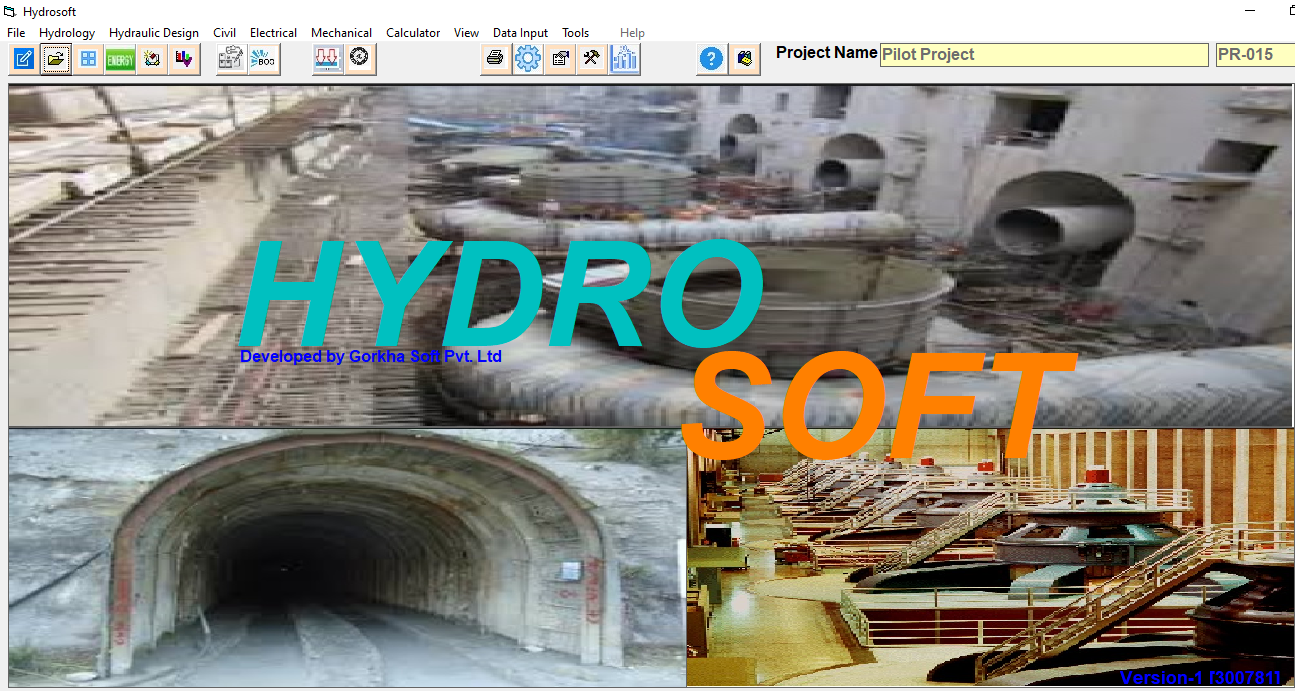Open the Hydraulic Design menu
The width and height of the screenshot is (1295, 691).
coord(154,33)
